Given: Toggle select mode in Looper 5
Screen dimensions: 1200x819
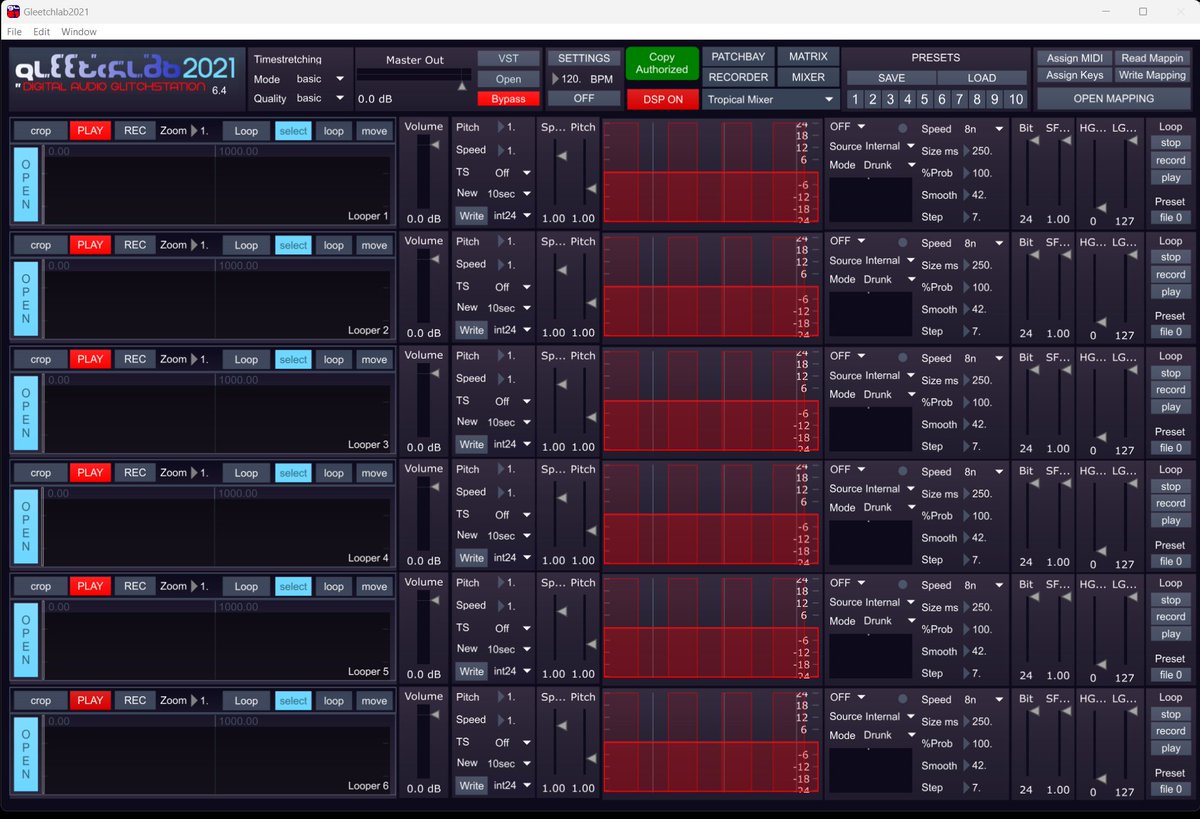Looking at the screenshot, I should pyautogui.click(x=293, y=587).
